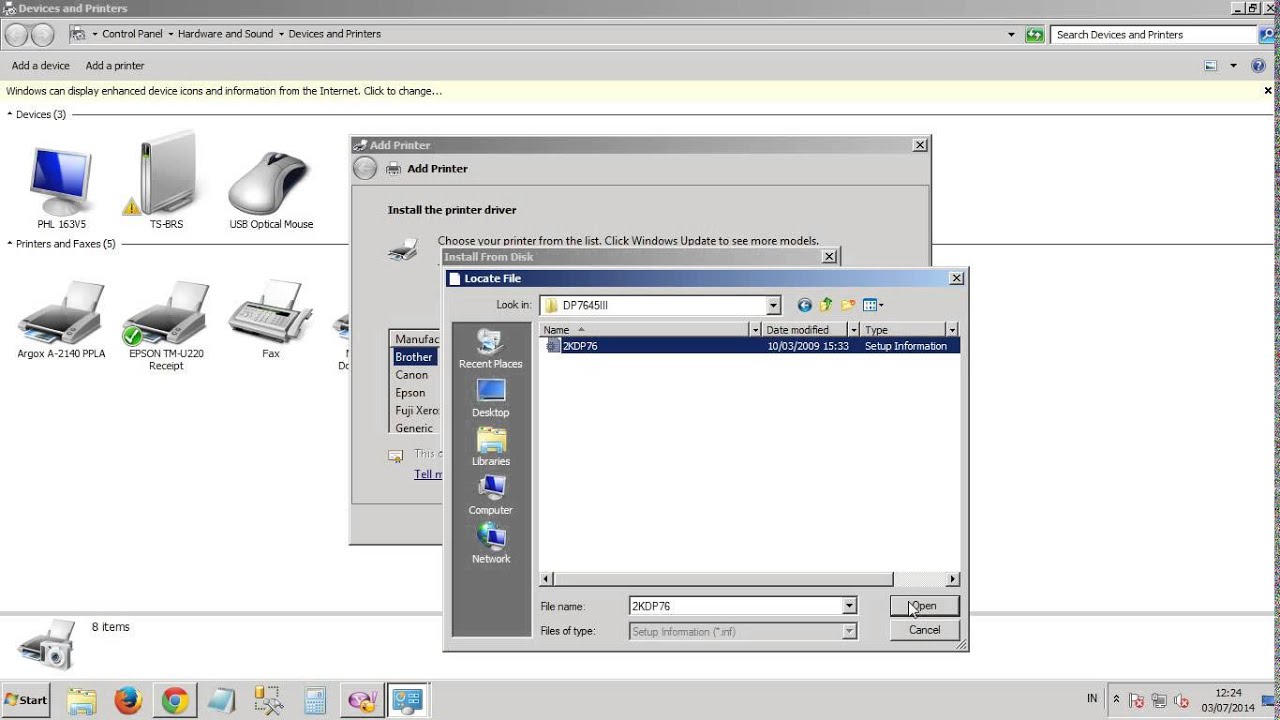Sort files by the Name column header
Screen dimensions: 1280x720
coord(645,329)
